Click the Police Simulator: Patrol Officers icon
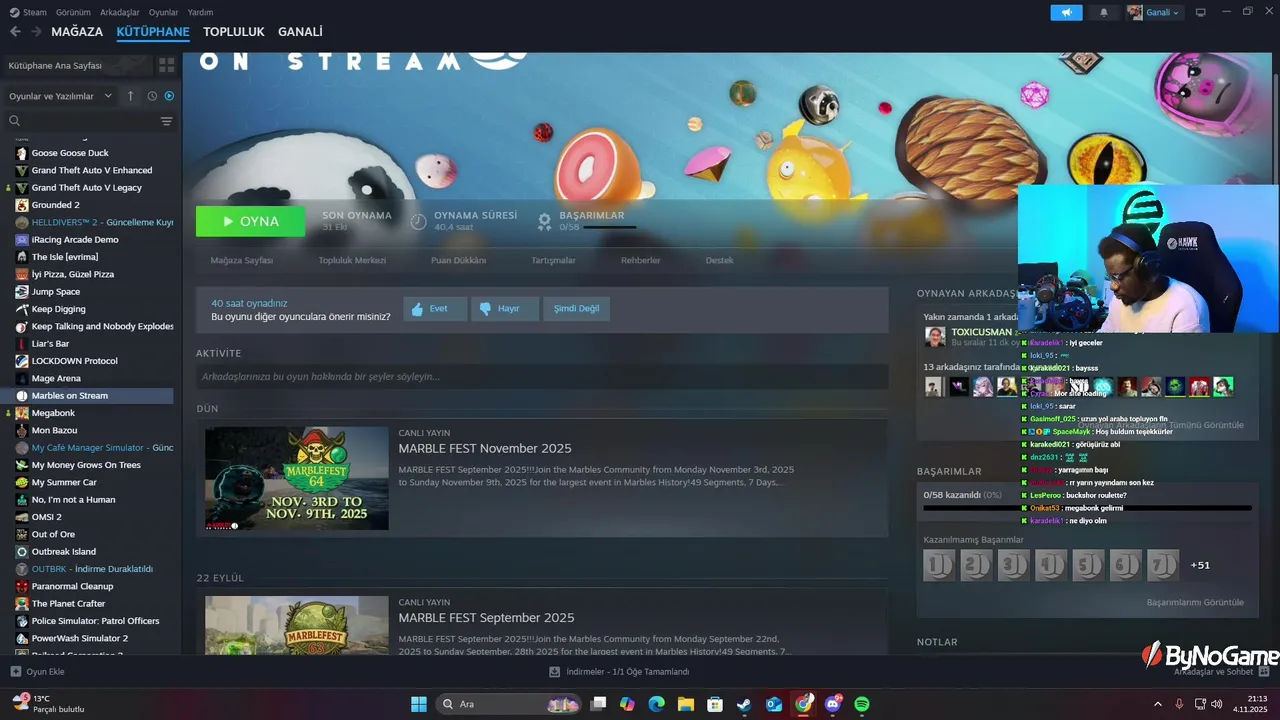Image resolution: width=1280 pixels, height=720 pixels. [x=22, y=621]
